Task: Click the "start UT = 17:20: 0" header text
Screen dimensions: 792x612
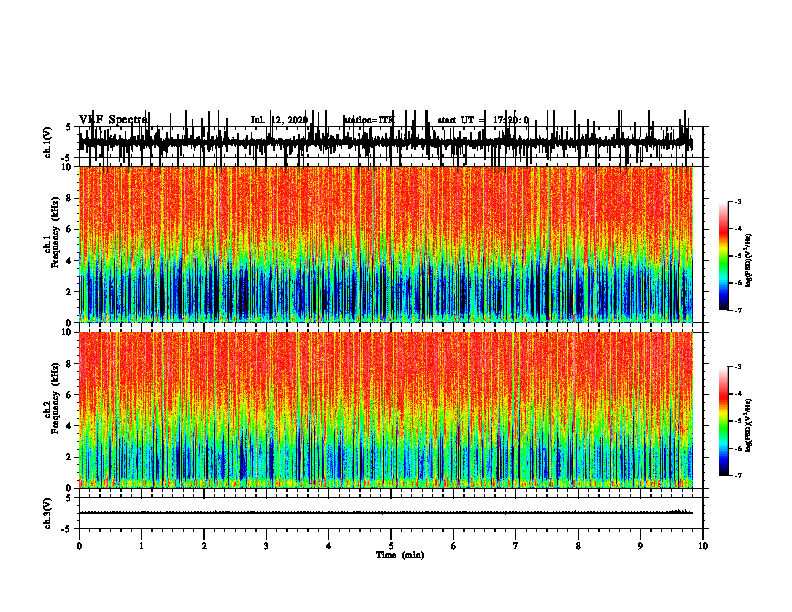Action: pyautogui.click(x=483, y=120)
